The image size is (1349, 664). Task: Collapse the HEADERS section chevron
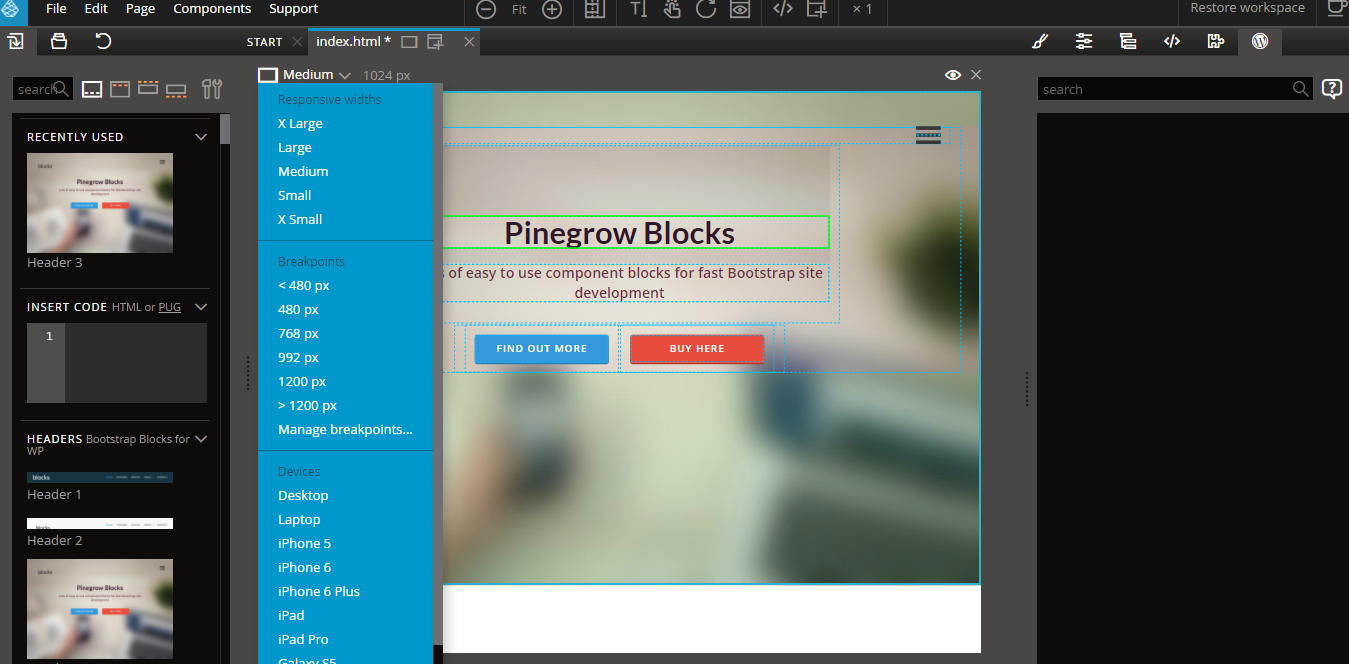(201, 439)
